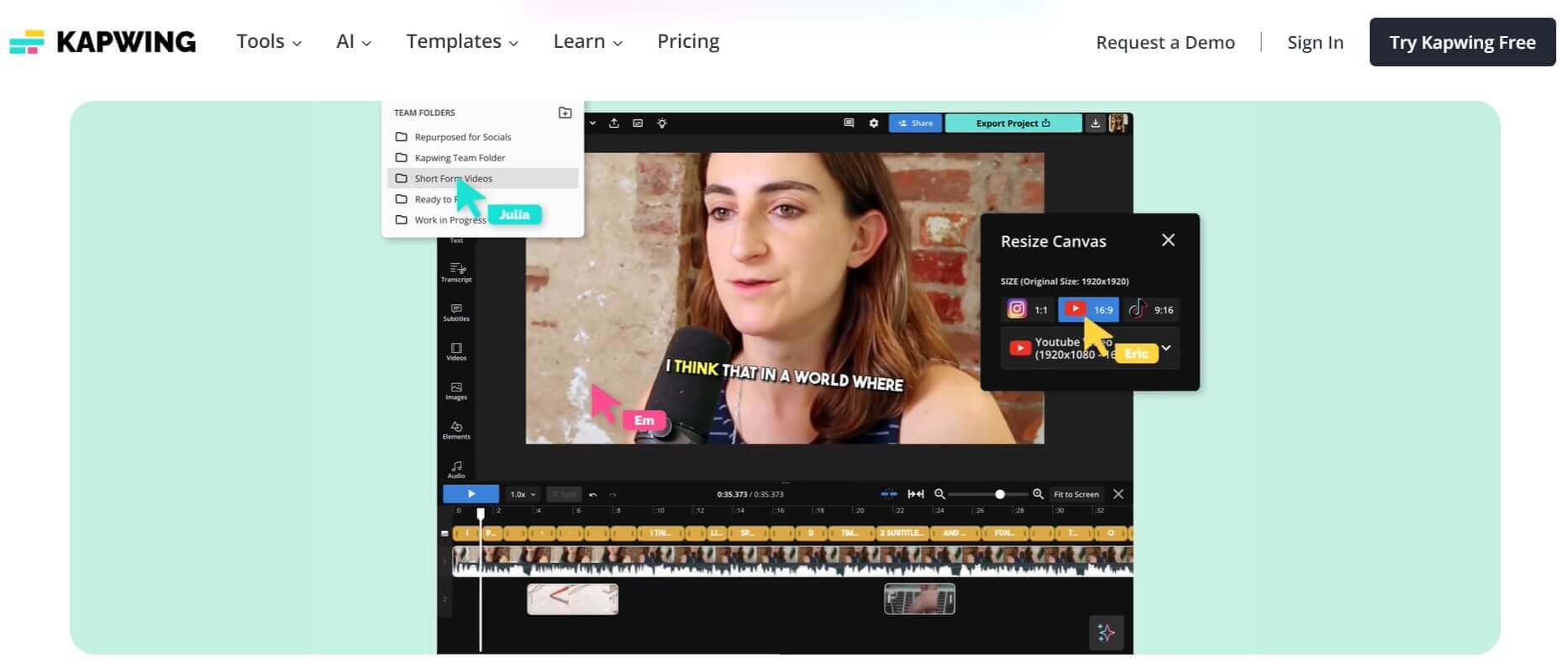Click the Export Project button

point(1013,124)
